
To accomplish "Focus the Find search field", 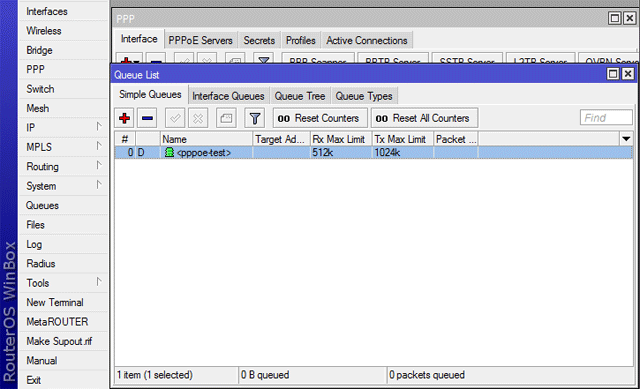I will (606, 118).
